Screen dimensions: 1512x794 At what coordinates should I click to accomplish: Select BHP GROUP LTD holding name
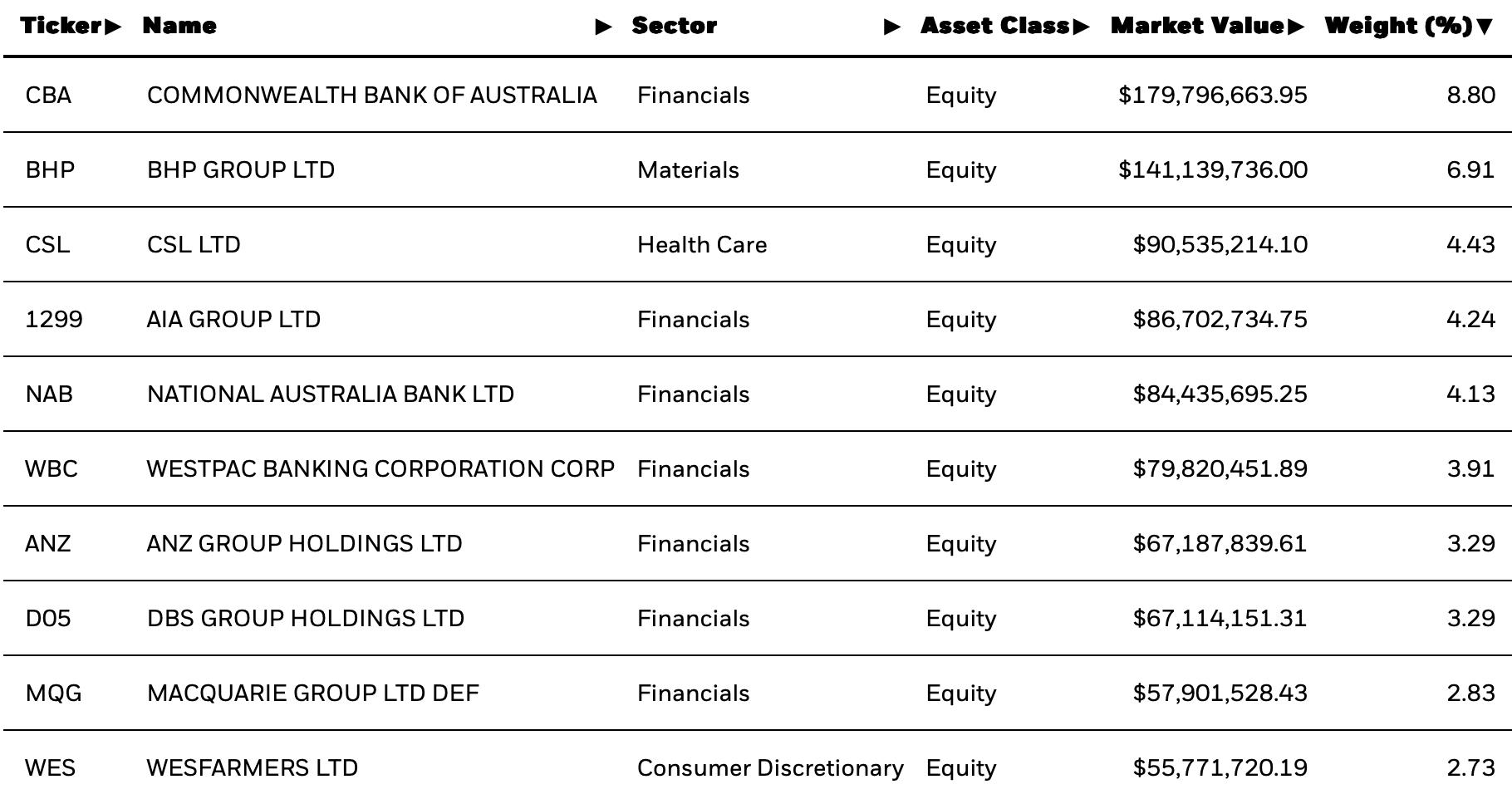pos(241,169)
